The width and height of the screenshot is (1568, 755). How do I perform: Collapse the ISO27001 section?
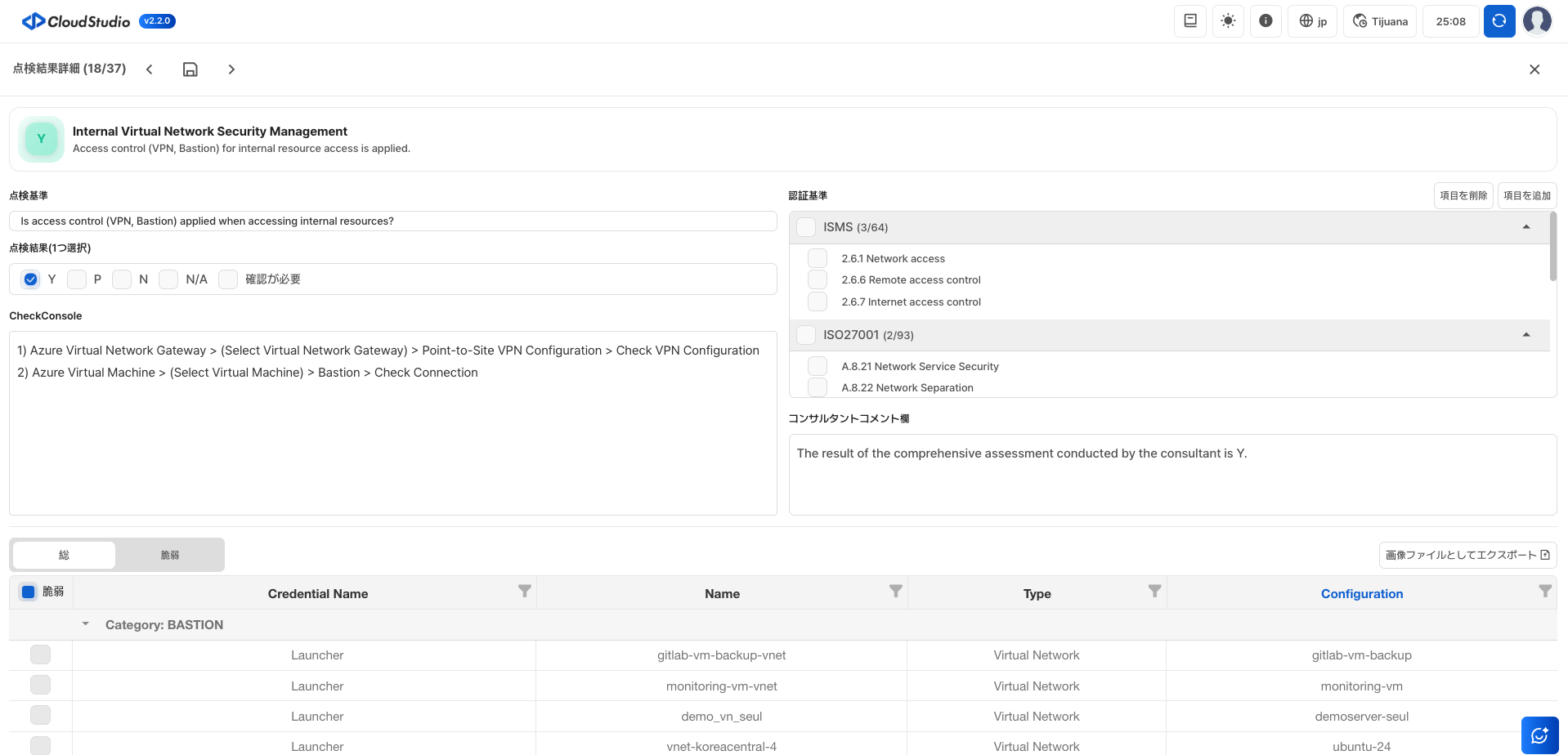click(1525, 335)
